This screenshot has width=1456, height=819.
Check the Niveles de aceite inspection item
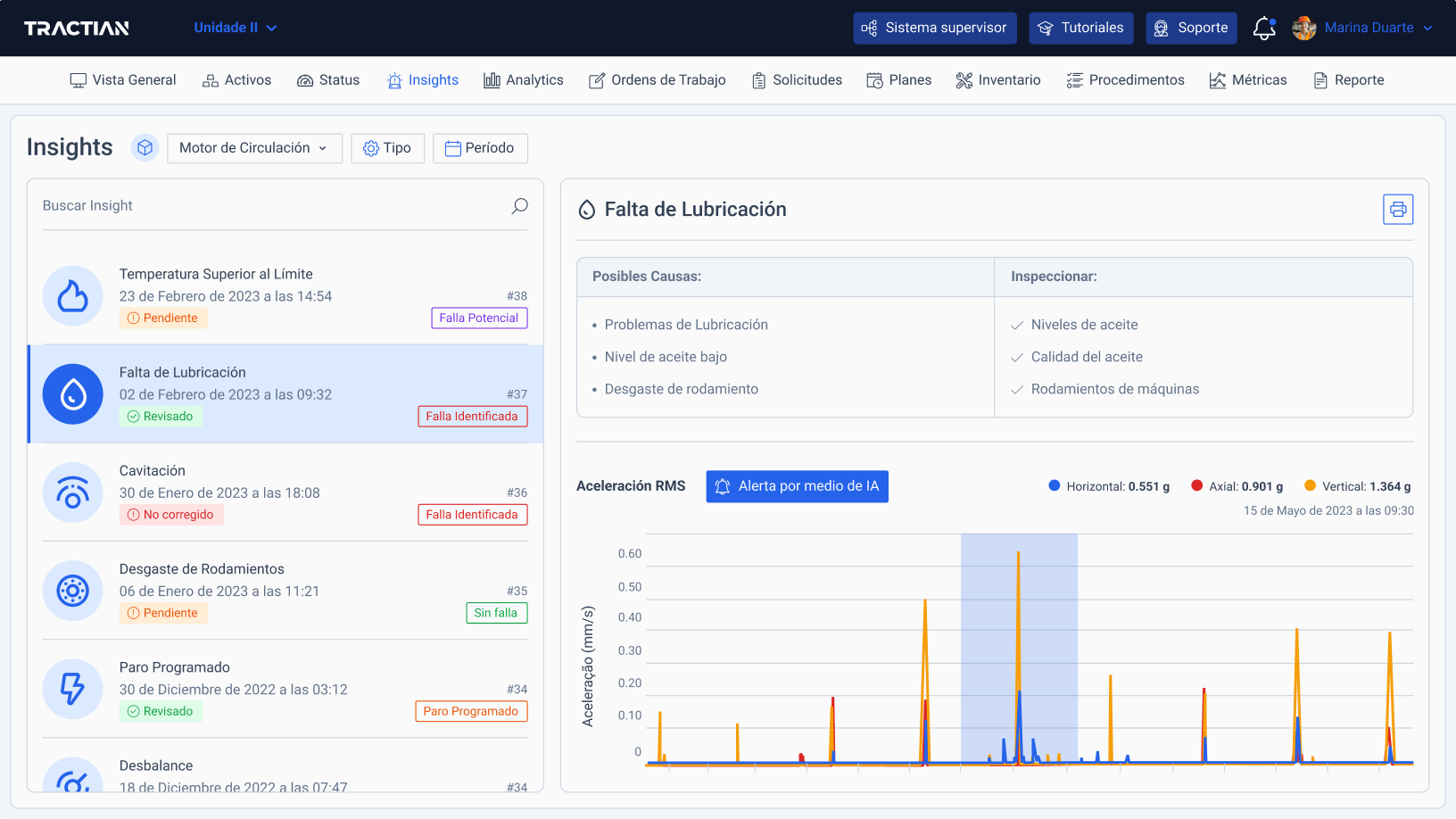tap(1017, 325)
